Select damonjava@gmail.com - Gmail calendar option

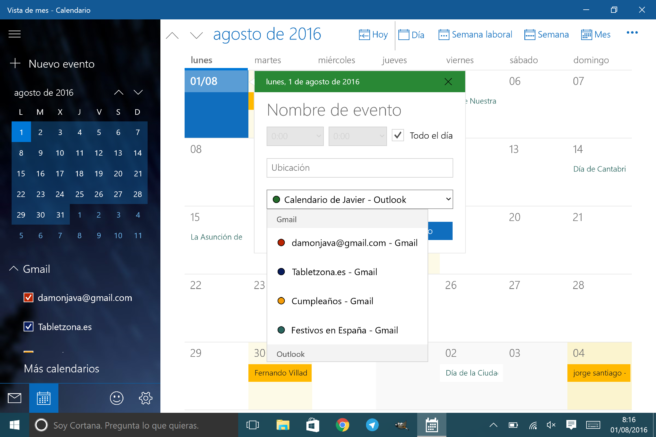[x=347, y=243]
